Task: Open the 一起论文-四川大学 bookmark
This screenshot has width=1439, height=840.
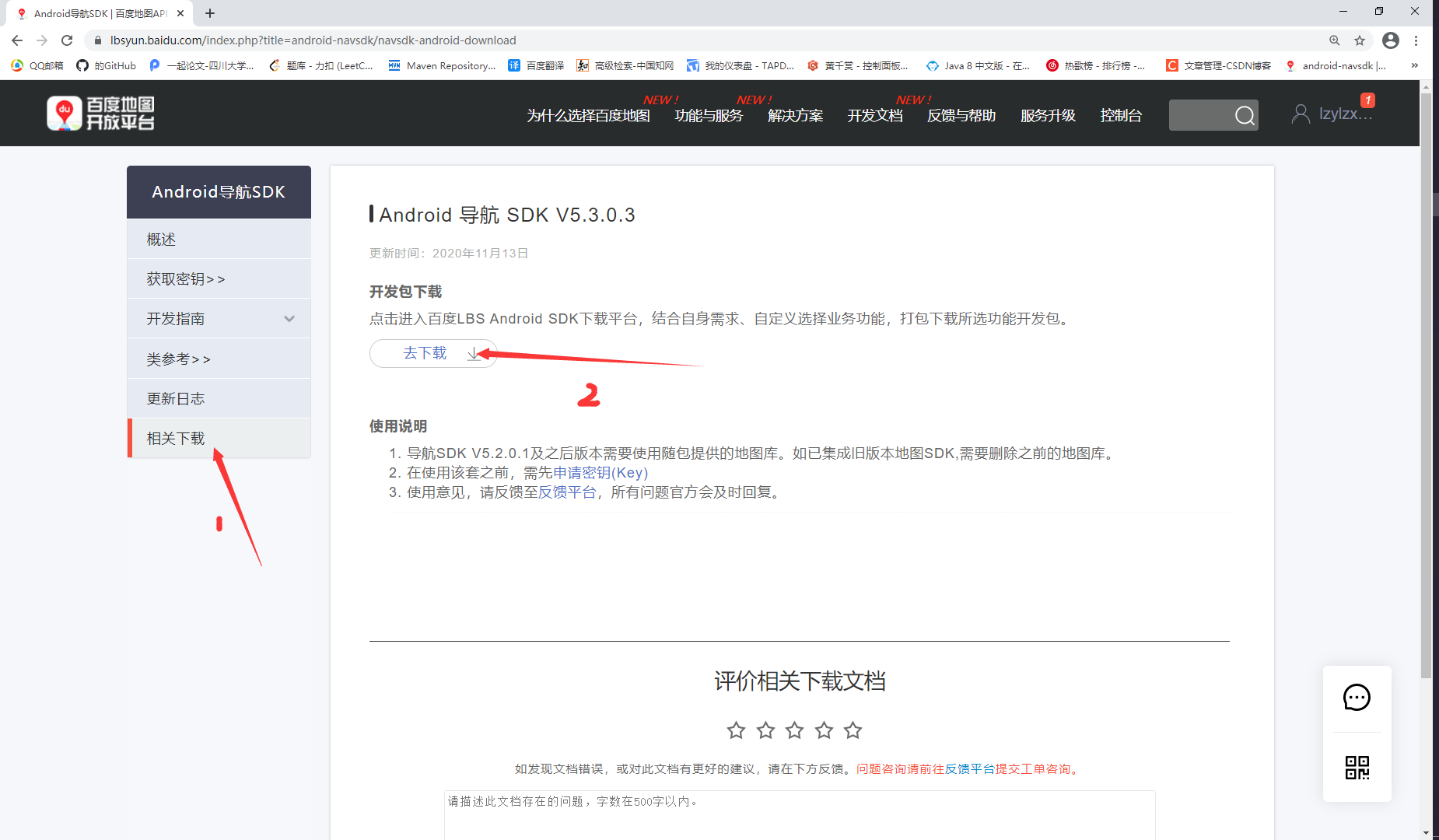Action: tap(202, 65)
